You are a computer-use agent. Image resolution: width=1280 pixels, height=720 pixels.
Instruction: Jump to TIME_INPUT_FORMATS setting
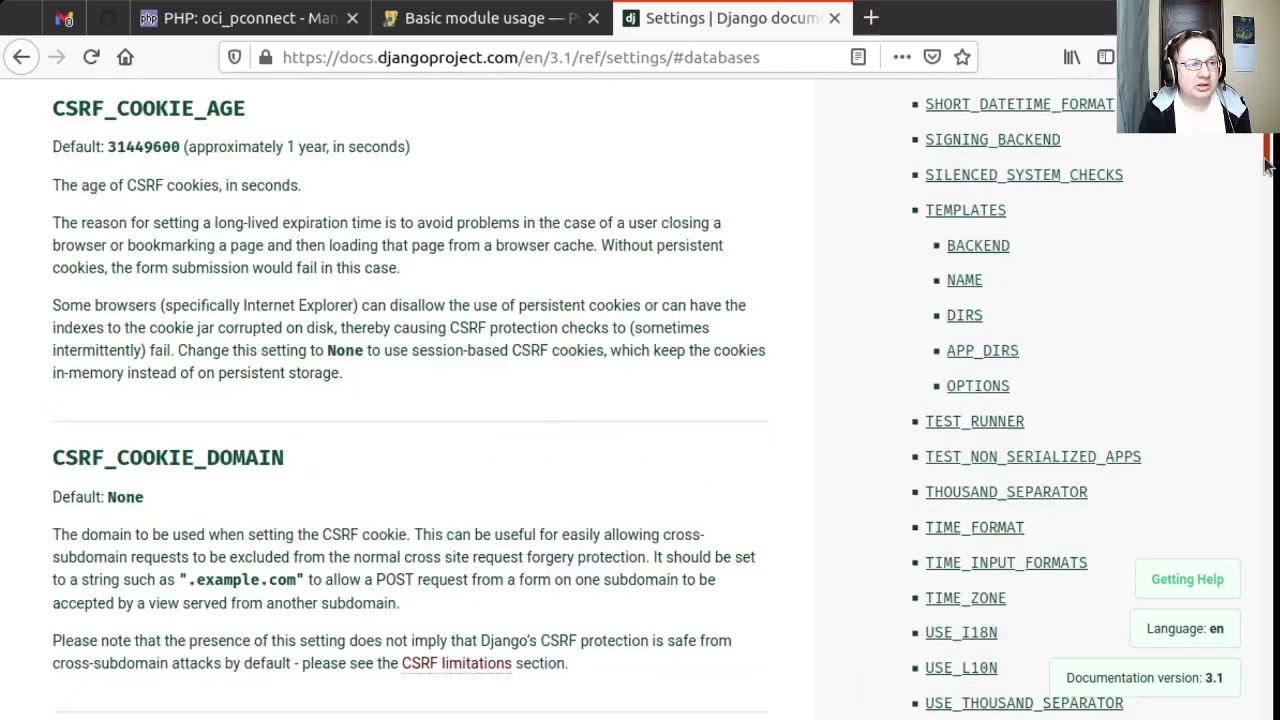tap(1006, 563)
